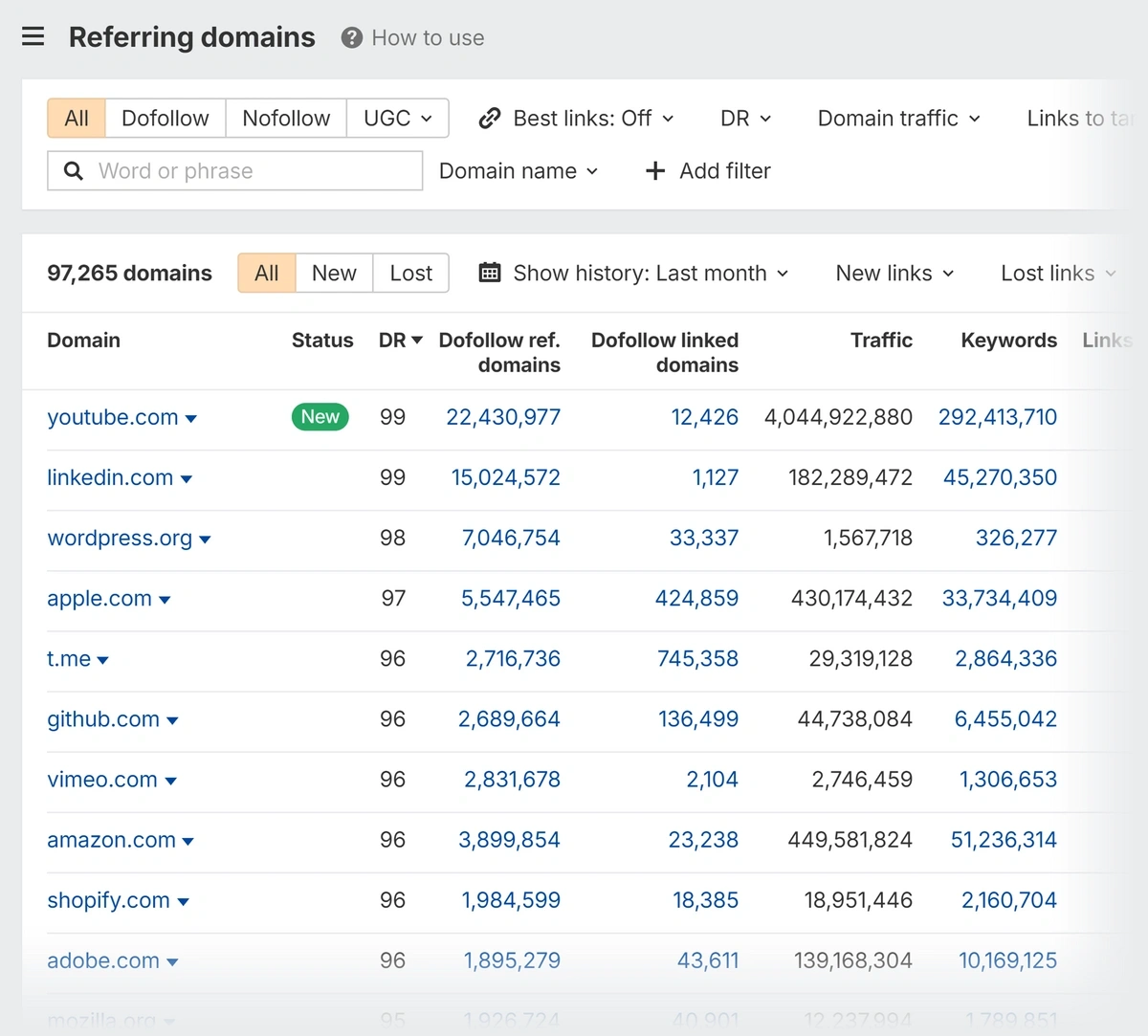This screenshot has height=1036, width=1148.
Task: Click the Show history calendar icon
Action: (490, 274)
